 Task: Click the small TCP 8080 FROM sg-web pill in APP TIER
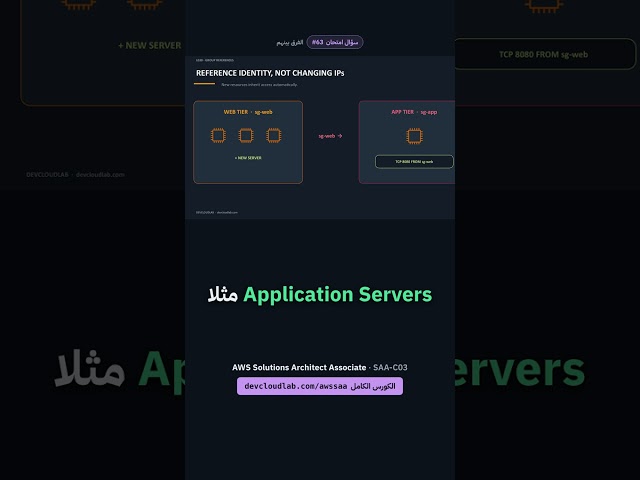coord(414,162)
